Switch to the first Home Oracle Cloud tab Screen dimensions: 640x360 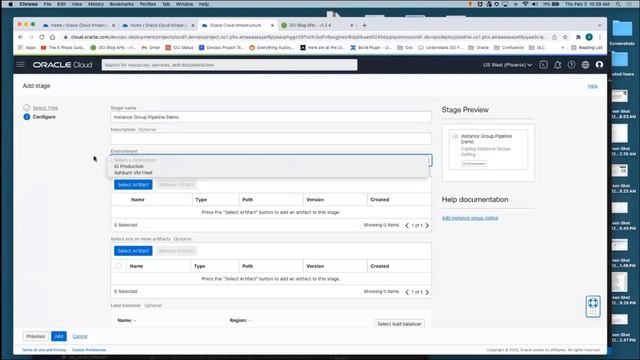pos(78,25)
